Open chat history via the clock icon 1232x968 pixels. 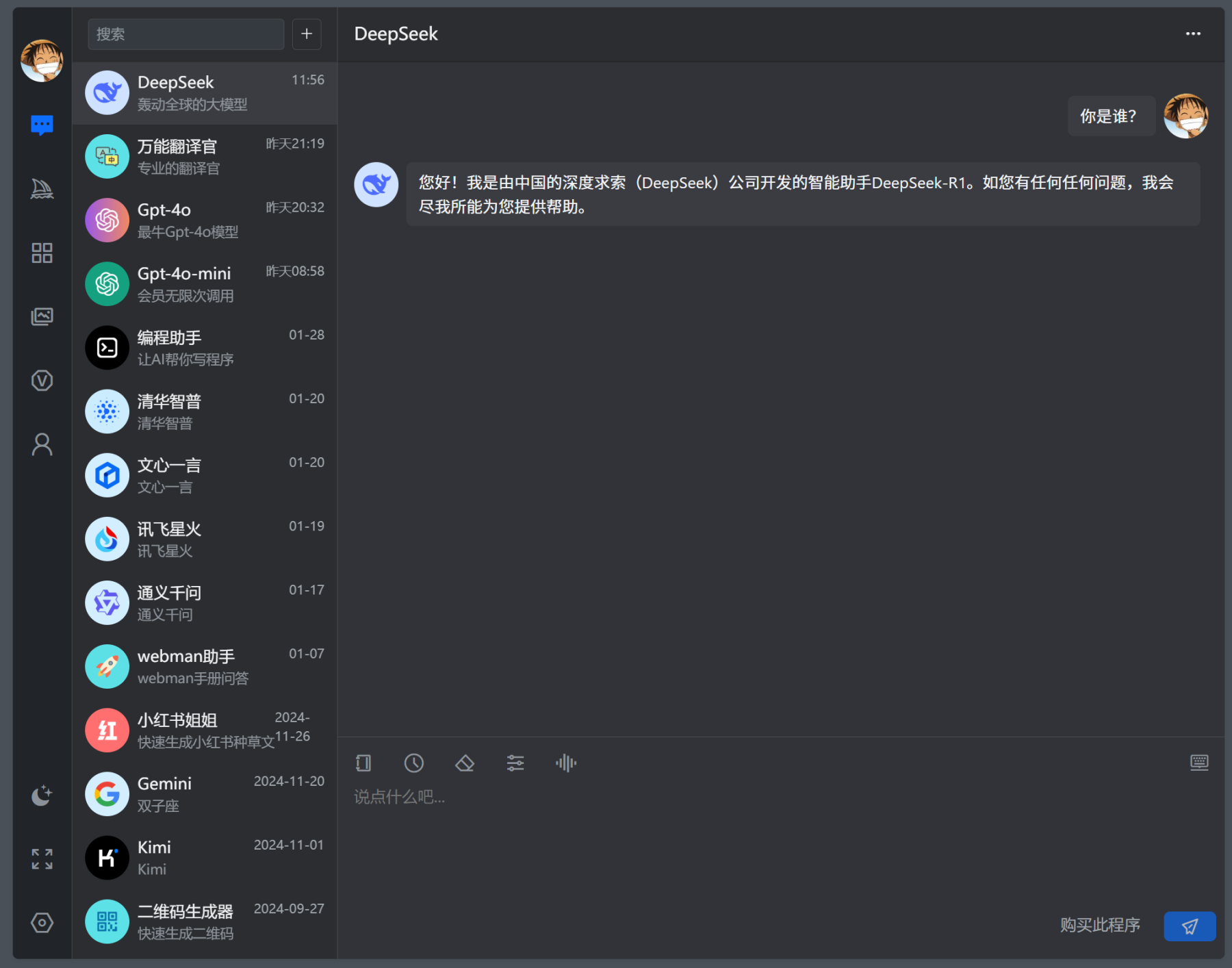pyautogui.click(x=414, y=763)
